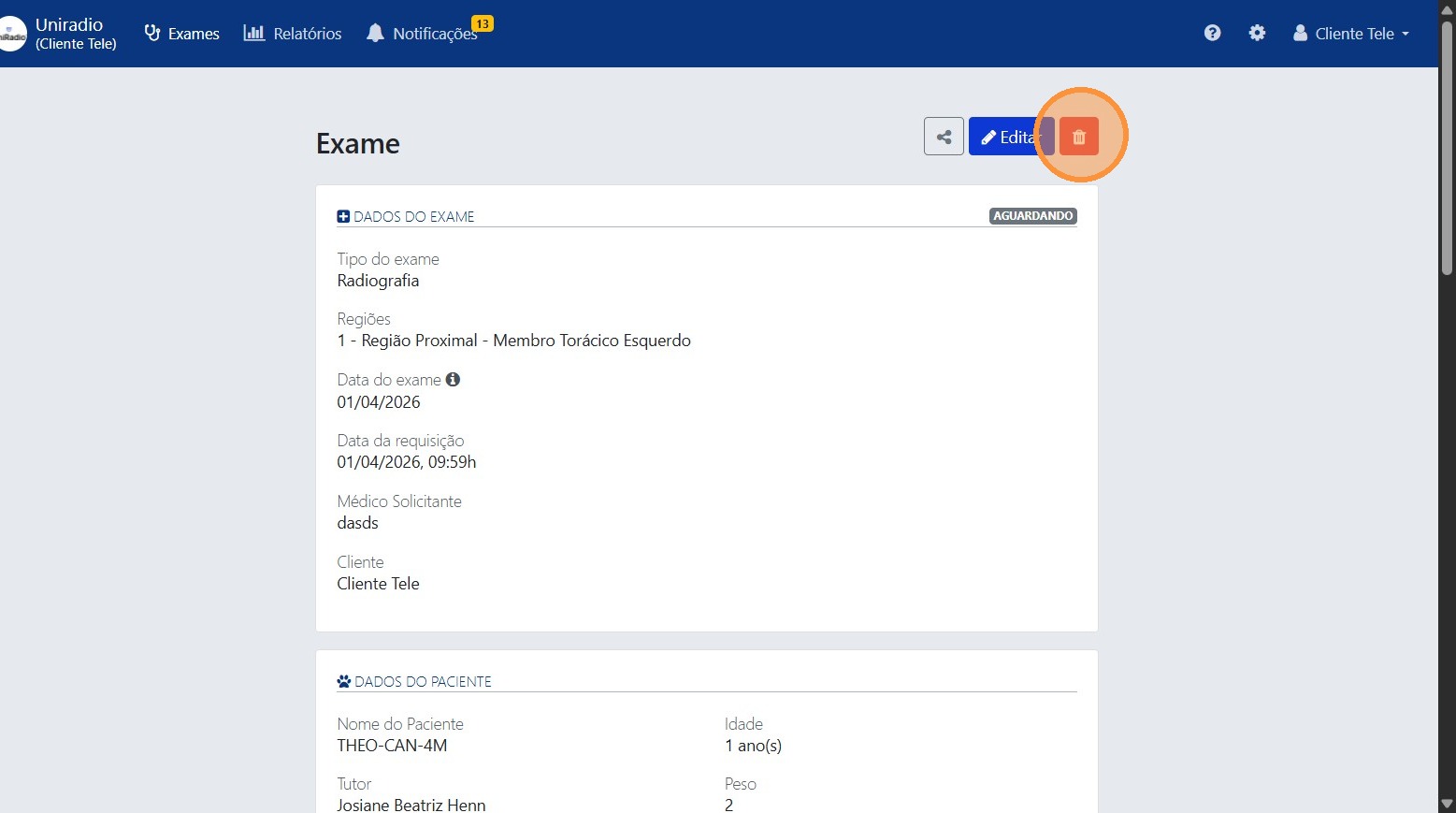Click the scrollbar down arrow
Viewport: 1456px width, 813px height.
coord(1447,803)
